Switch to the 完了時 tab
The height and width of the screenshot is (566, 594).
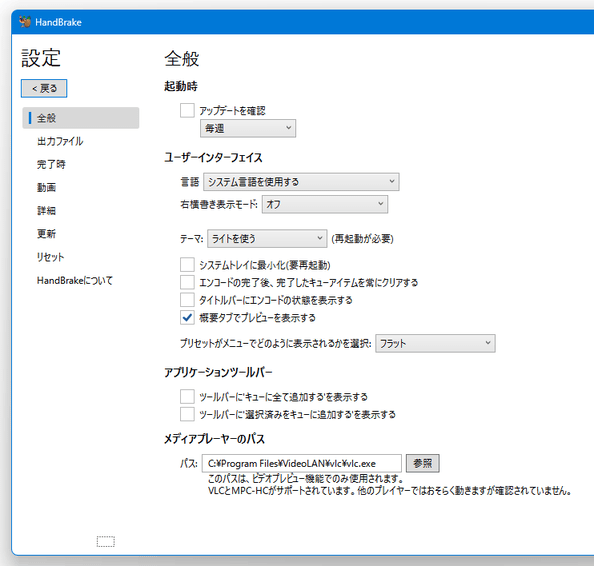coord(51,164)
